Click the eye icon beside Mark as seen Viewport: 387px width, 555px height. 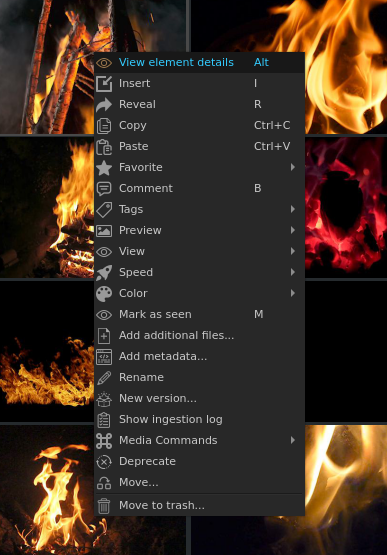tap(104, 315)
